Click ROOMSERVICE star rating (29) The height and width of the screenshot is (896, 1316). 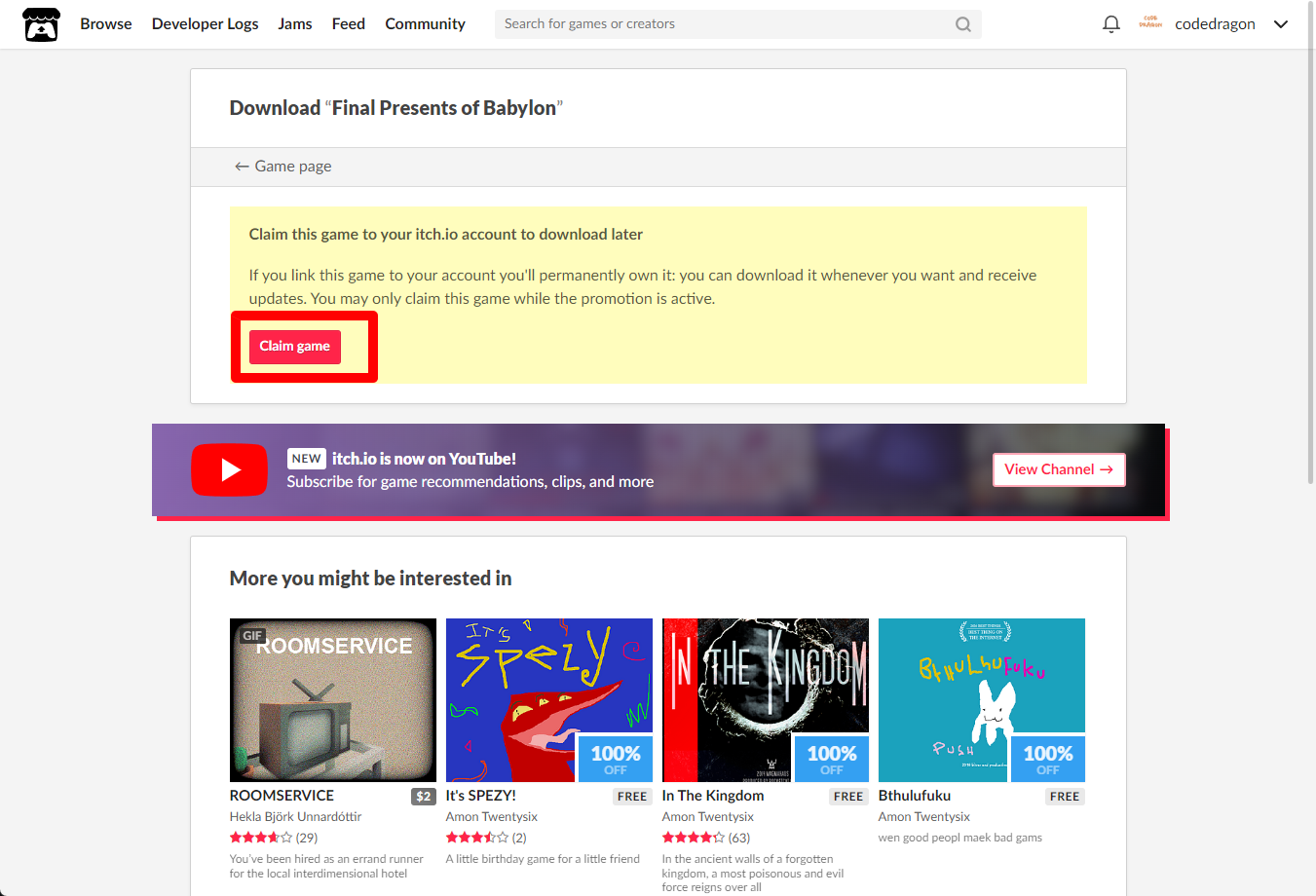274,838
